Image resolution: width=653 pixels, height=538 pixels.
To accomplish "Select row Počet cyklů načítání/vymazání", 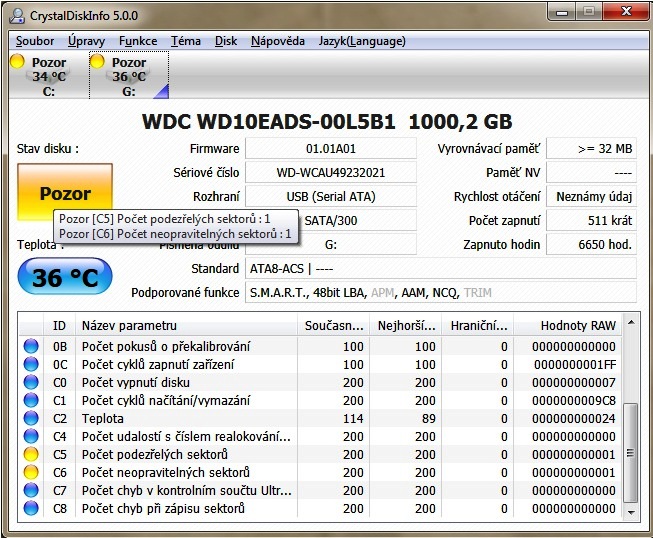I will tap(320, 400).
